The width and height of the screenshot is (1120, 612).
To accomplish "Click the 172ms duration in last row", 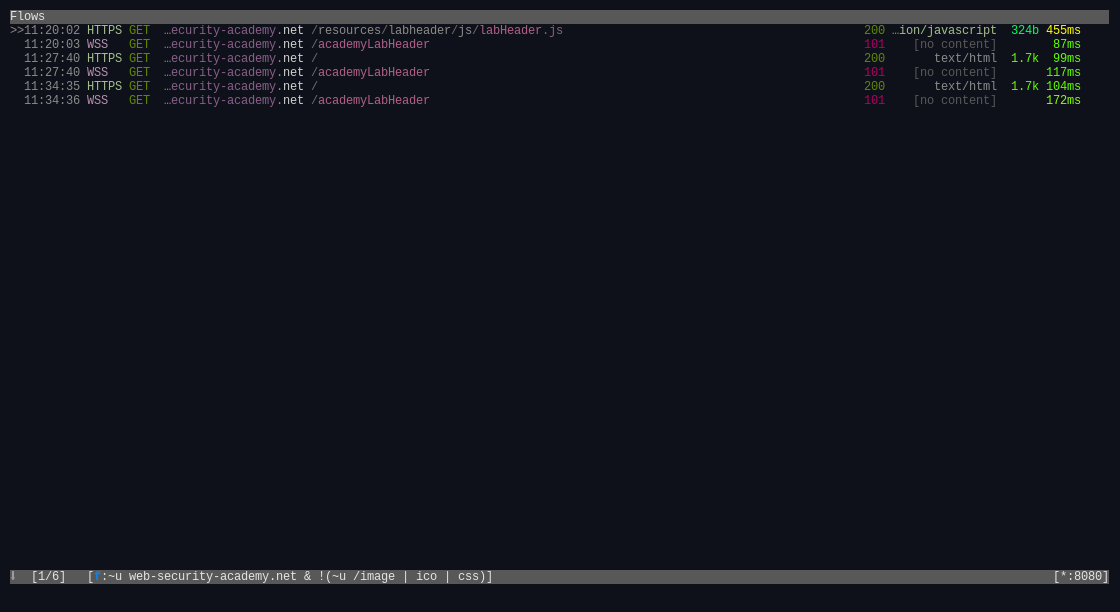I will (x=1063, y=101).
